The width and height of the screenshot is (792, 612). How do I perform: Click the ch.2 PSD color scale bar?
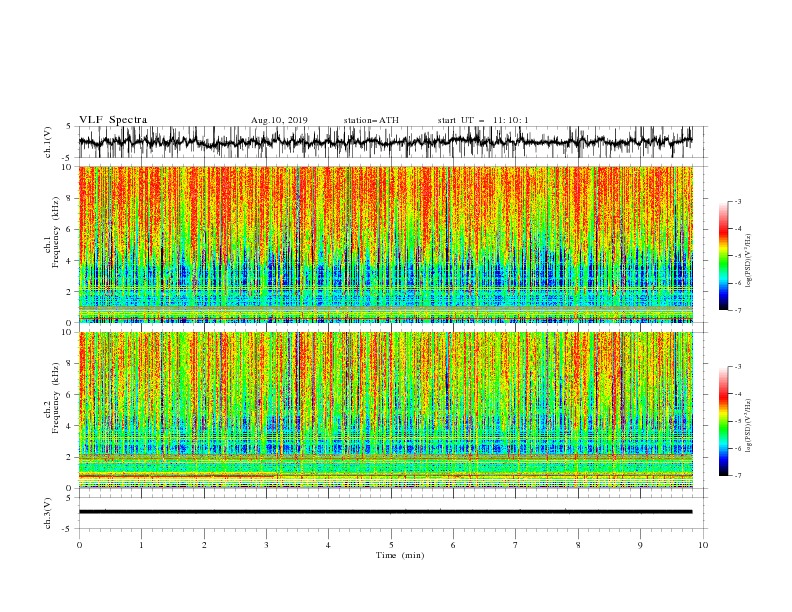click(x=723, y=421)
